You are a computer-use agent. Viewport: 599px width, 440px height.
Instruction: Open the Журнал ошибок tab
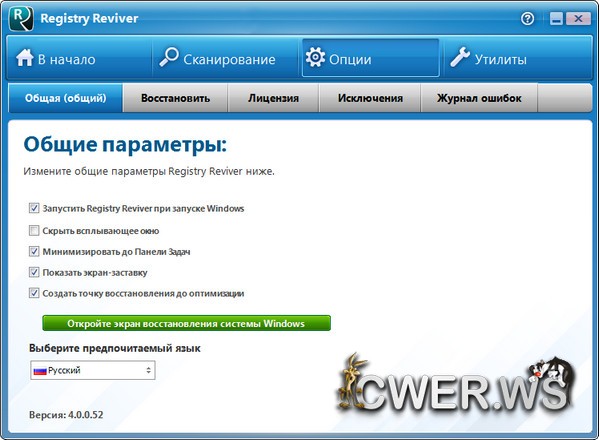tap(479, 98)
